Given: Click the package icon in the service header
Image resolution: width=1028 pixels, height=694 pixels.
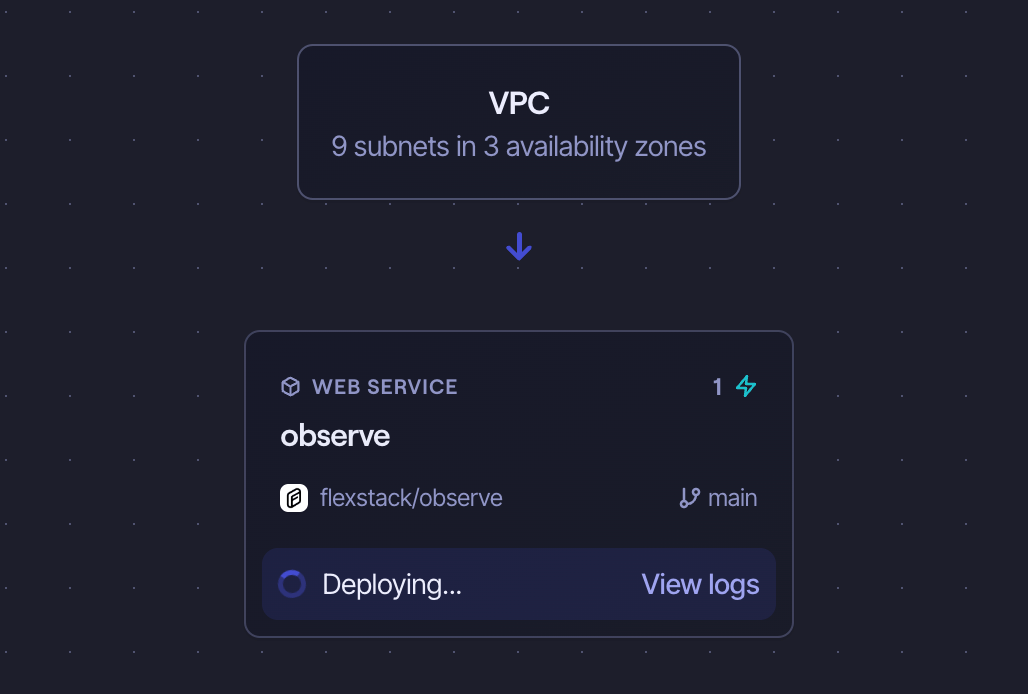Looking at the screenshot, I should pos(291,386).
